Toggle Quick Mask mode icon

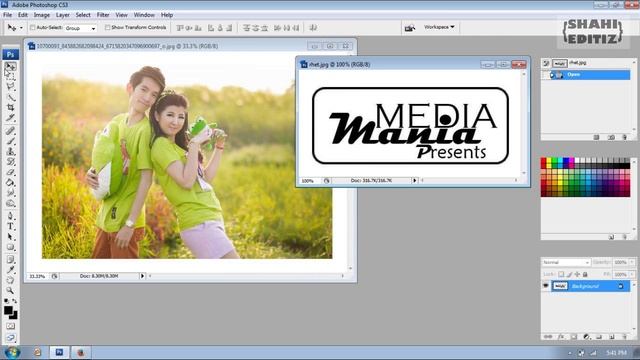[11, 326]
